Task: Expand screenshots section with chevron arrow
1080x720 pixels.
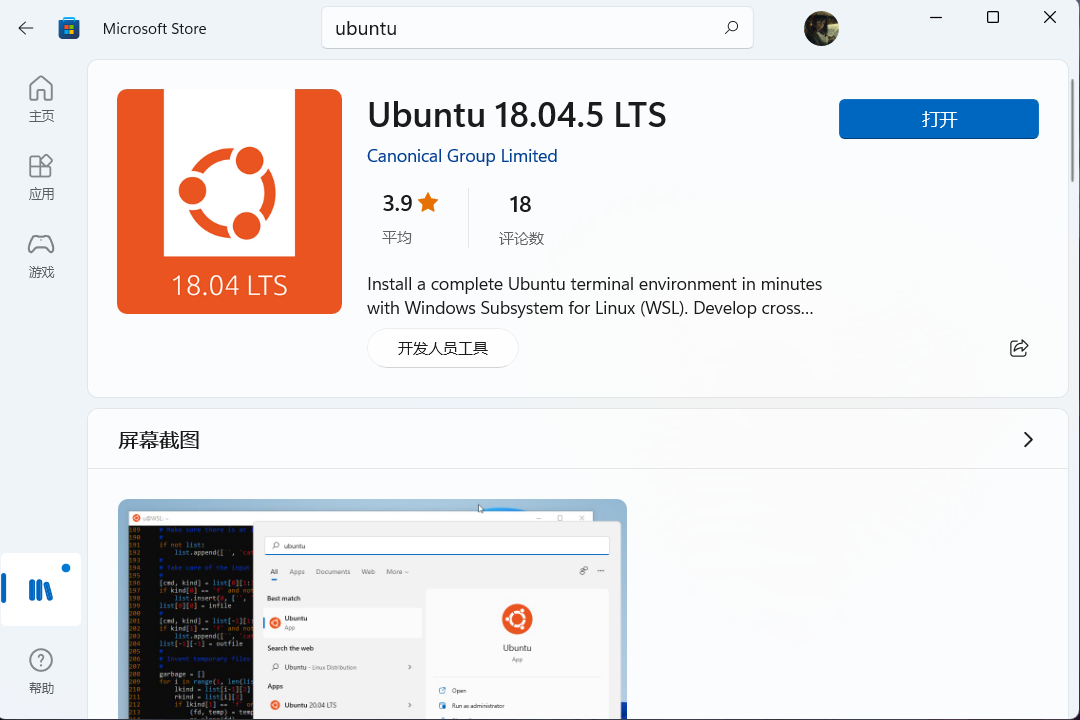Action: (x=1028, y=440)
